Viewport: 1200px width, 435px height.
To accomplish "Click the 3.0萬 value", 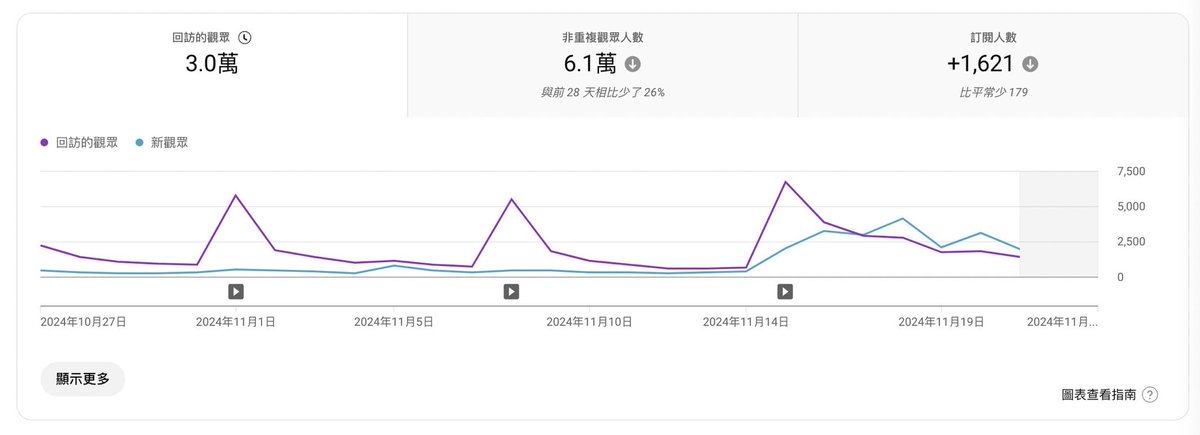I will pyautogui.click(x=212, y=65).
